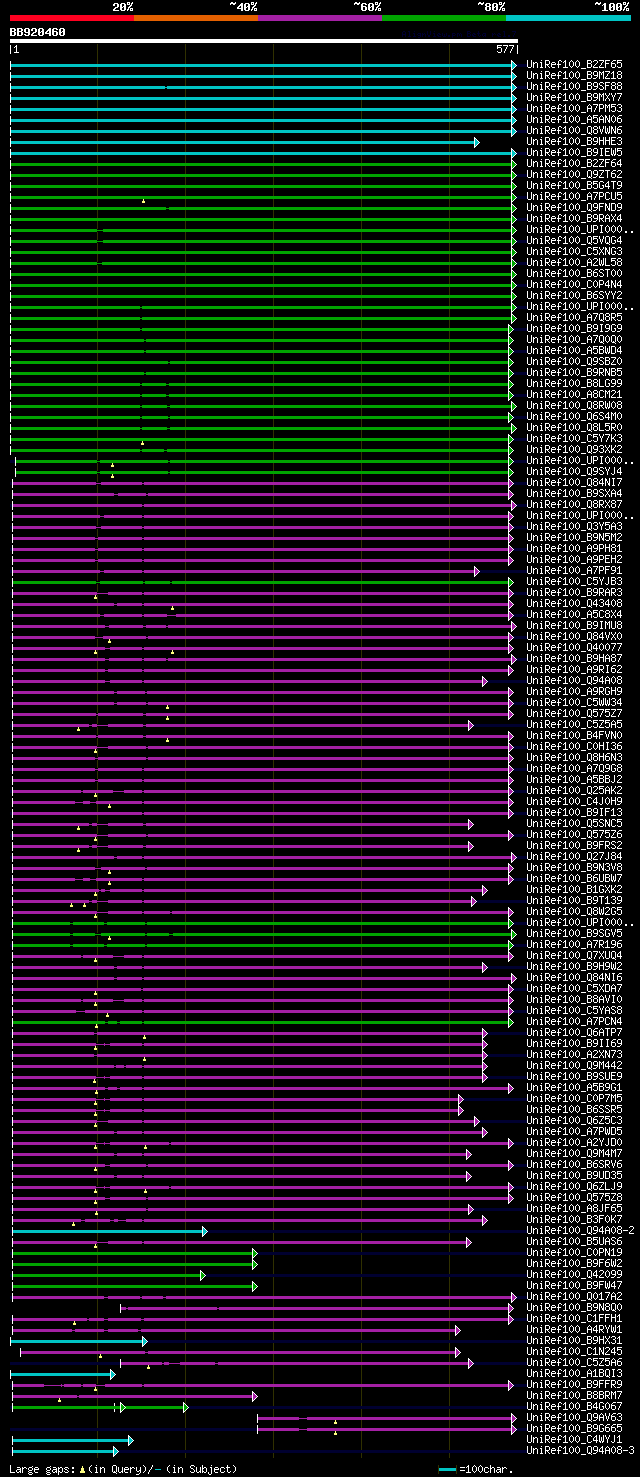
Task: Select label UniRef100_Q25AK2
Action: pos(574,791)
